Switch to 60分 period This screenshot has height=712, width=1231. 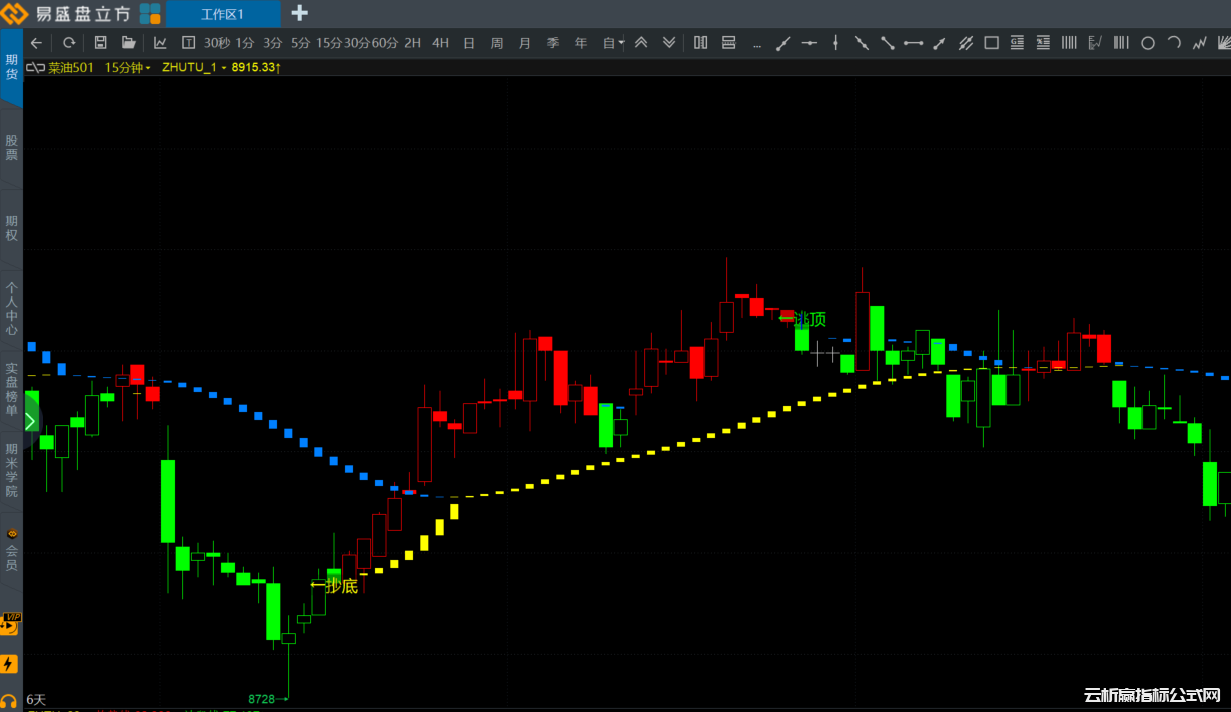[x=385, y=43]
